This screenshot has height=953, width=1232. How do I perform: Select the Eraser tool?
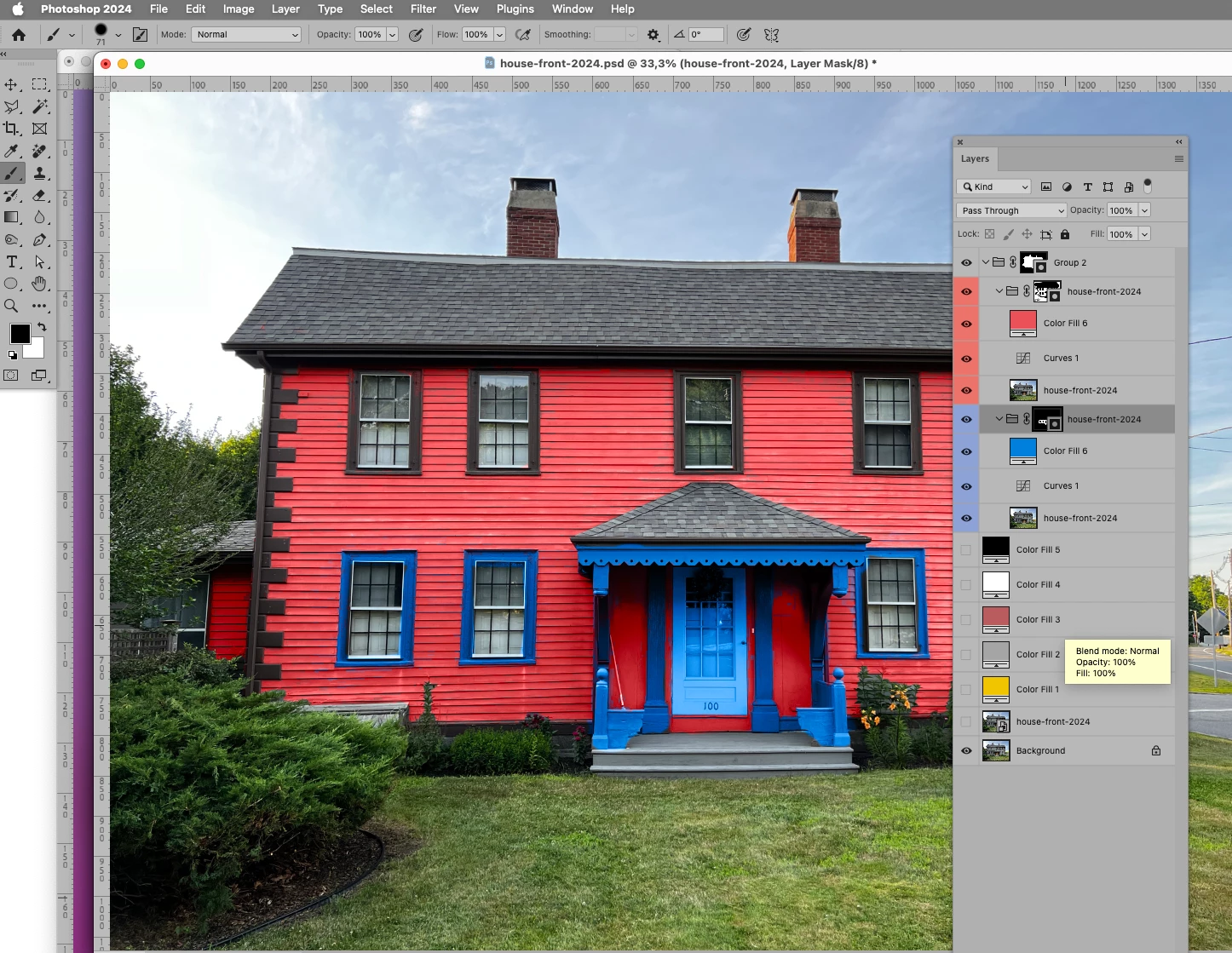(39, 195)
